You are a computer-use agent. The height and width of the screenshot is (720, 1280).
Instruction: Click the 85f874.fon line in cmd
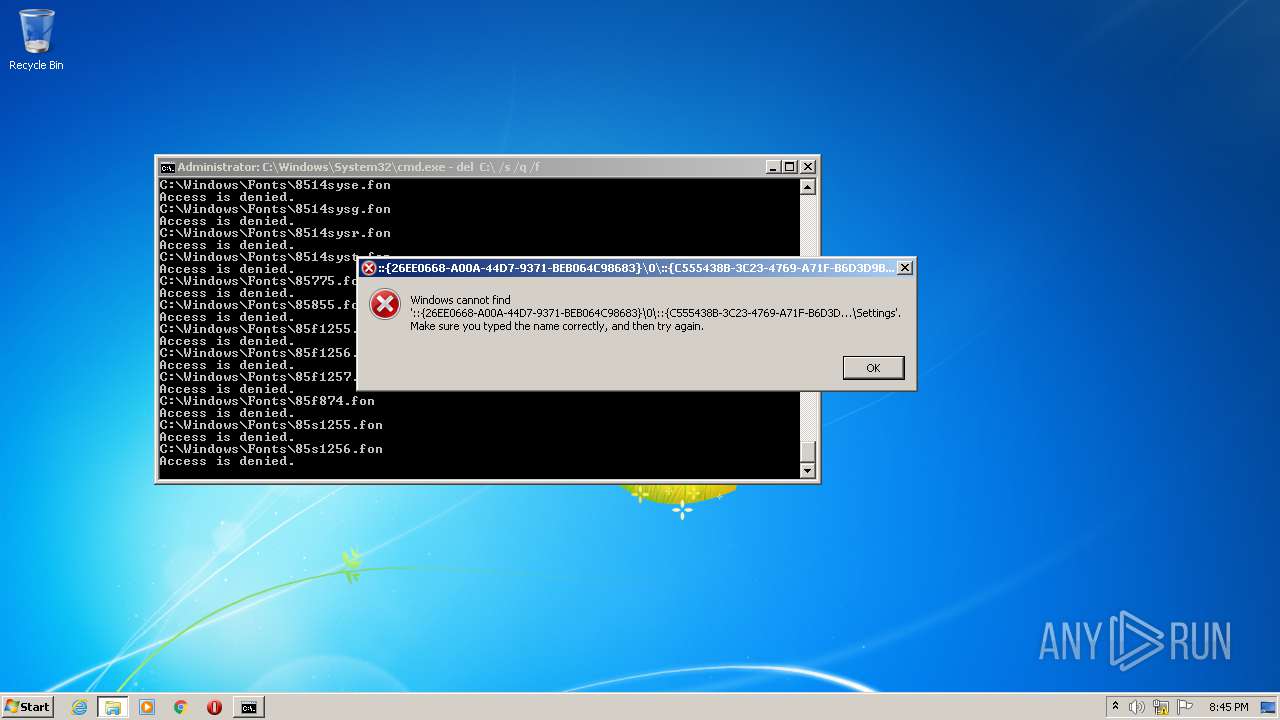coord(267,401)
